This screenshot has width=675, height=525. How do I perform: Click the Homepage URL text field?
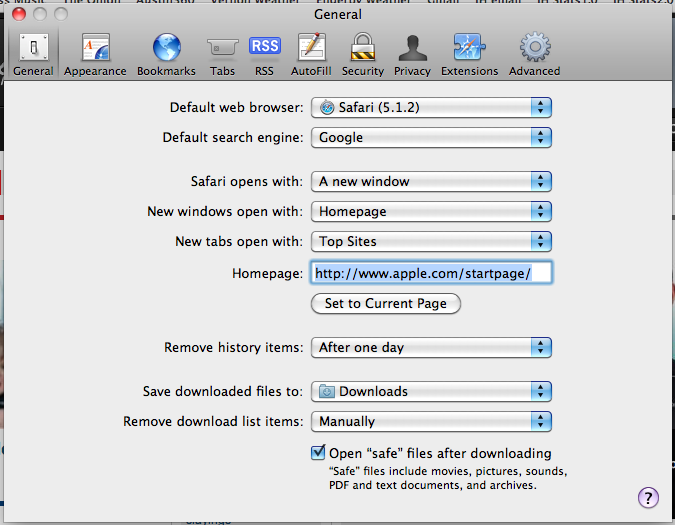(431, 273)
